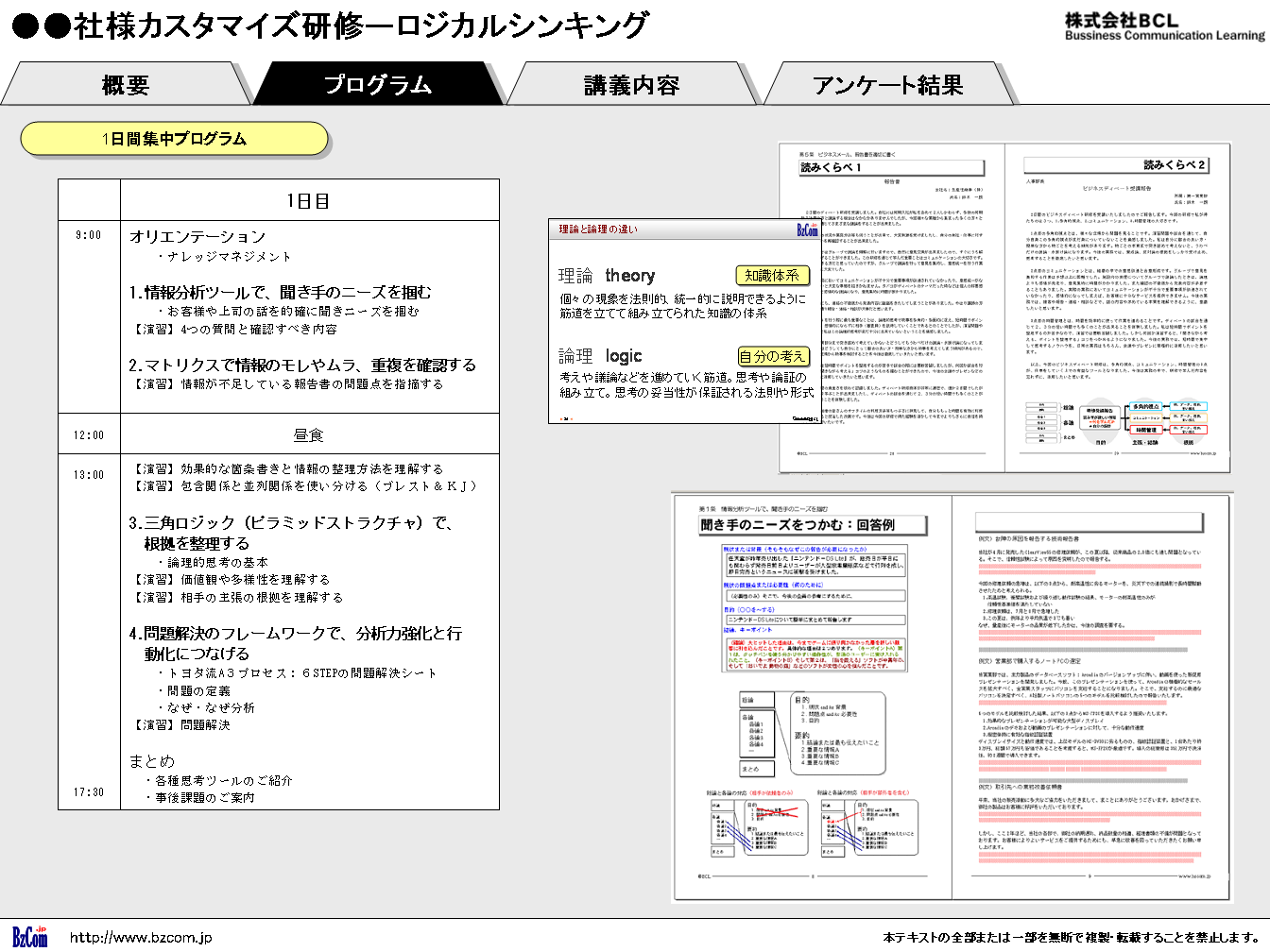The height and width of the screenshot is (952, 1270).
Task: Click the 知識体系 yellow tag
Action: 772,275
